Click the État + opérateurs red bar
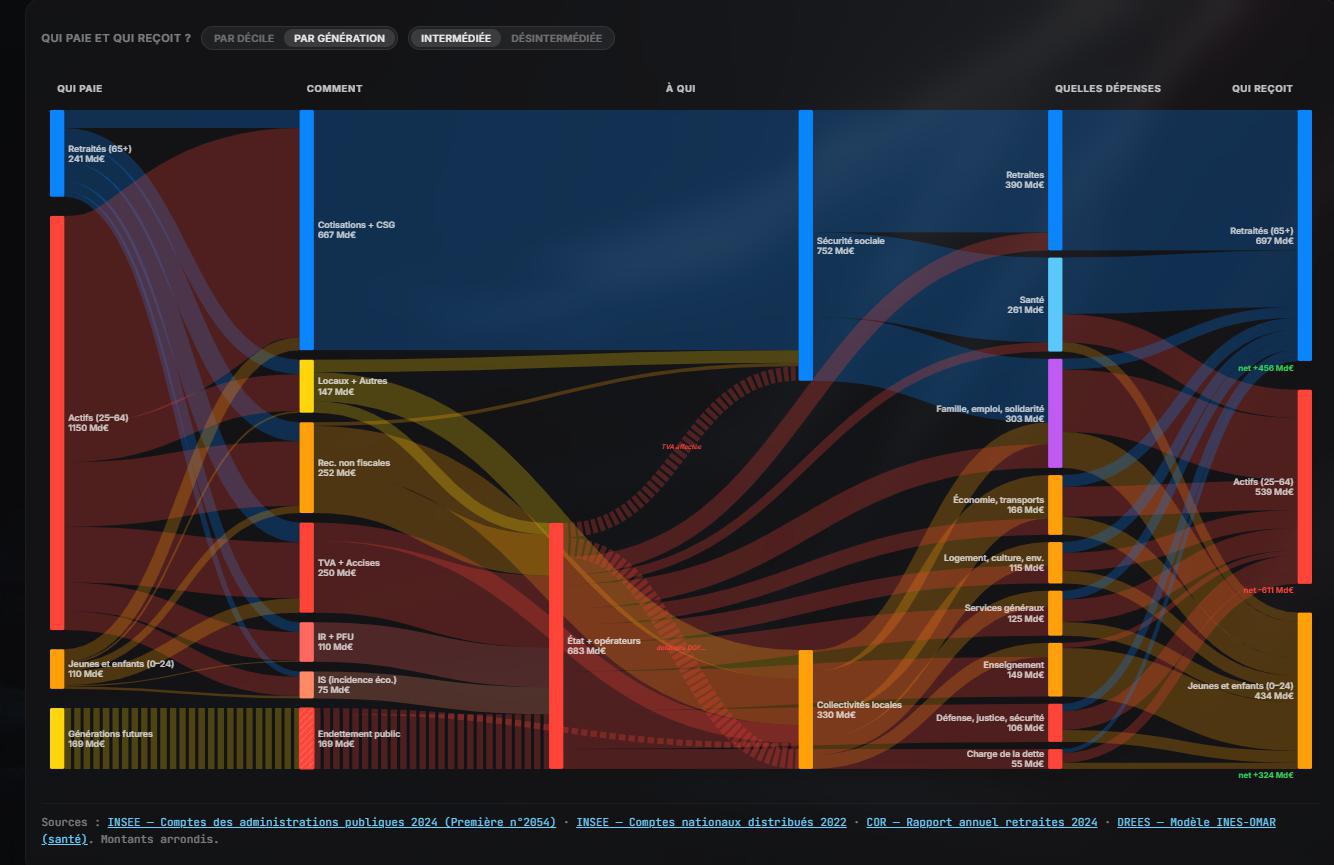 pyautogui.click(x=556, y=645)
